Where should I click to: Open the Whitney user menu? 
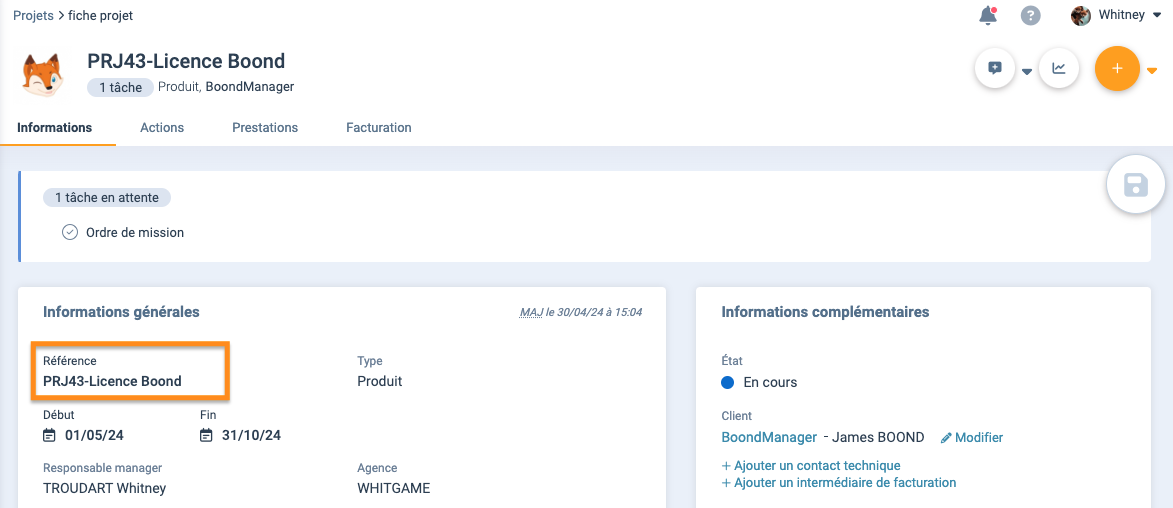(1113, 15)
